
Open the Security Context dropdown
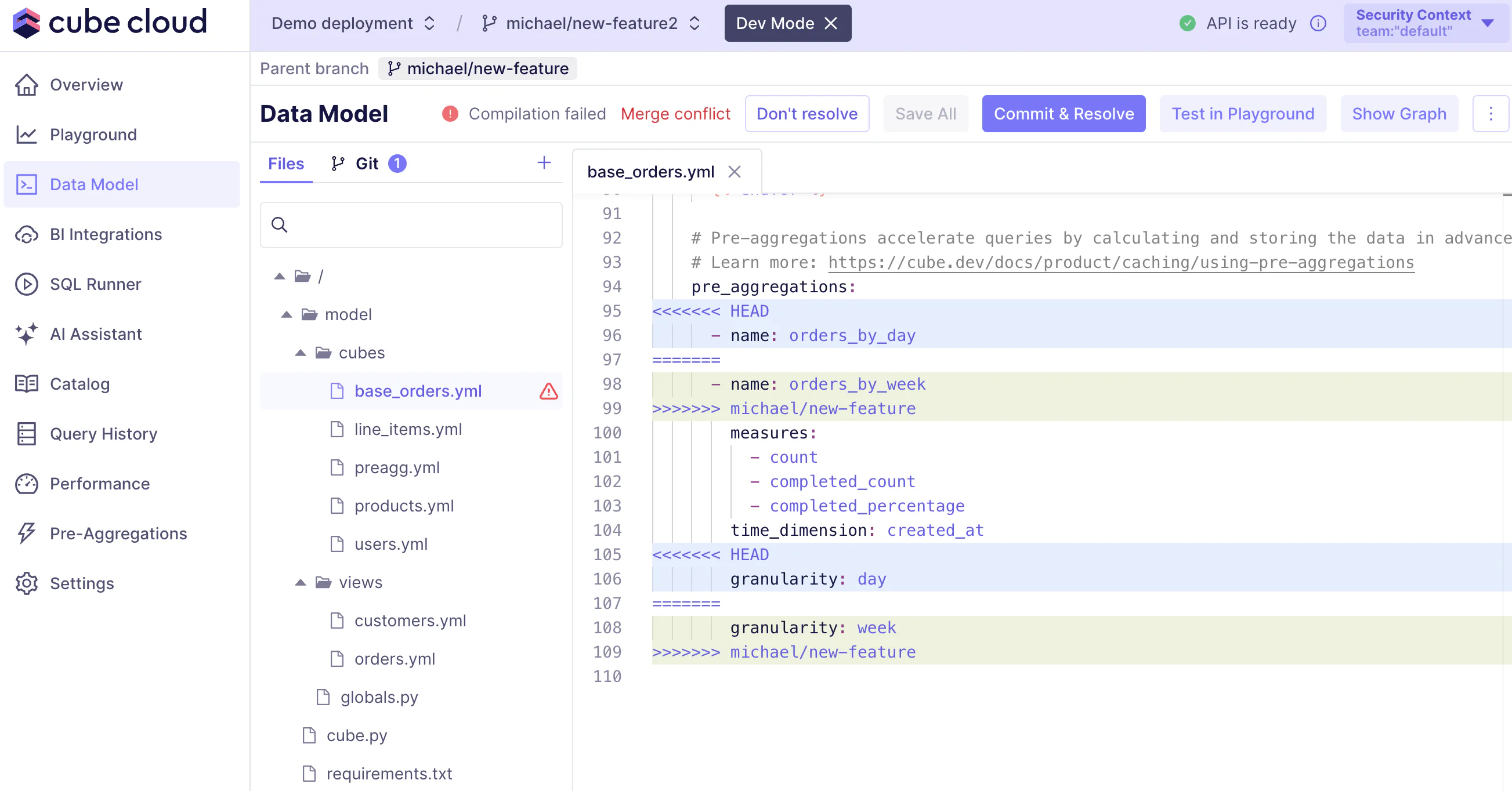[x=1425, y=23]
